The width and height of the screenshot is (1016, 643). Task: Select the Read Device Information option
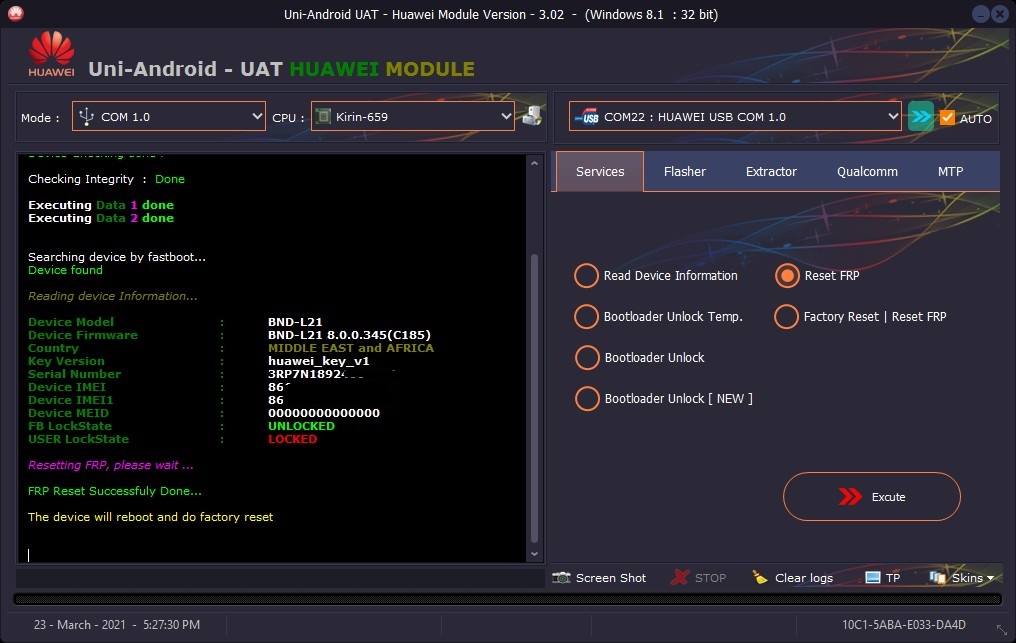[x=587, y=276]
